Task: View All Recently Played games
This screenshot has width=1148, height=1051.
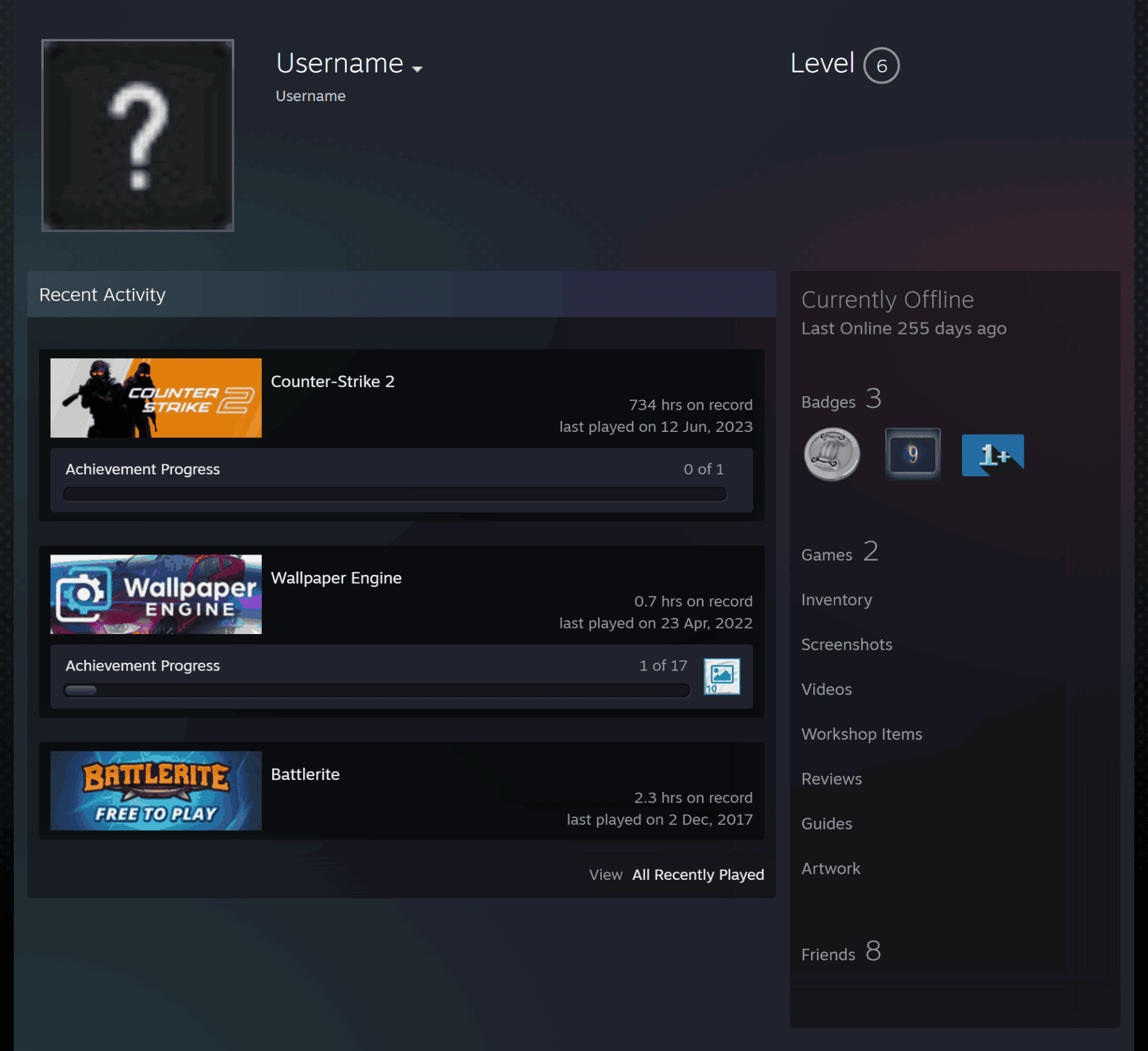Action: point(698,875)
